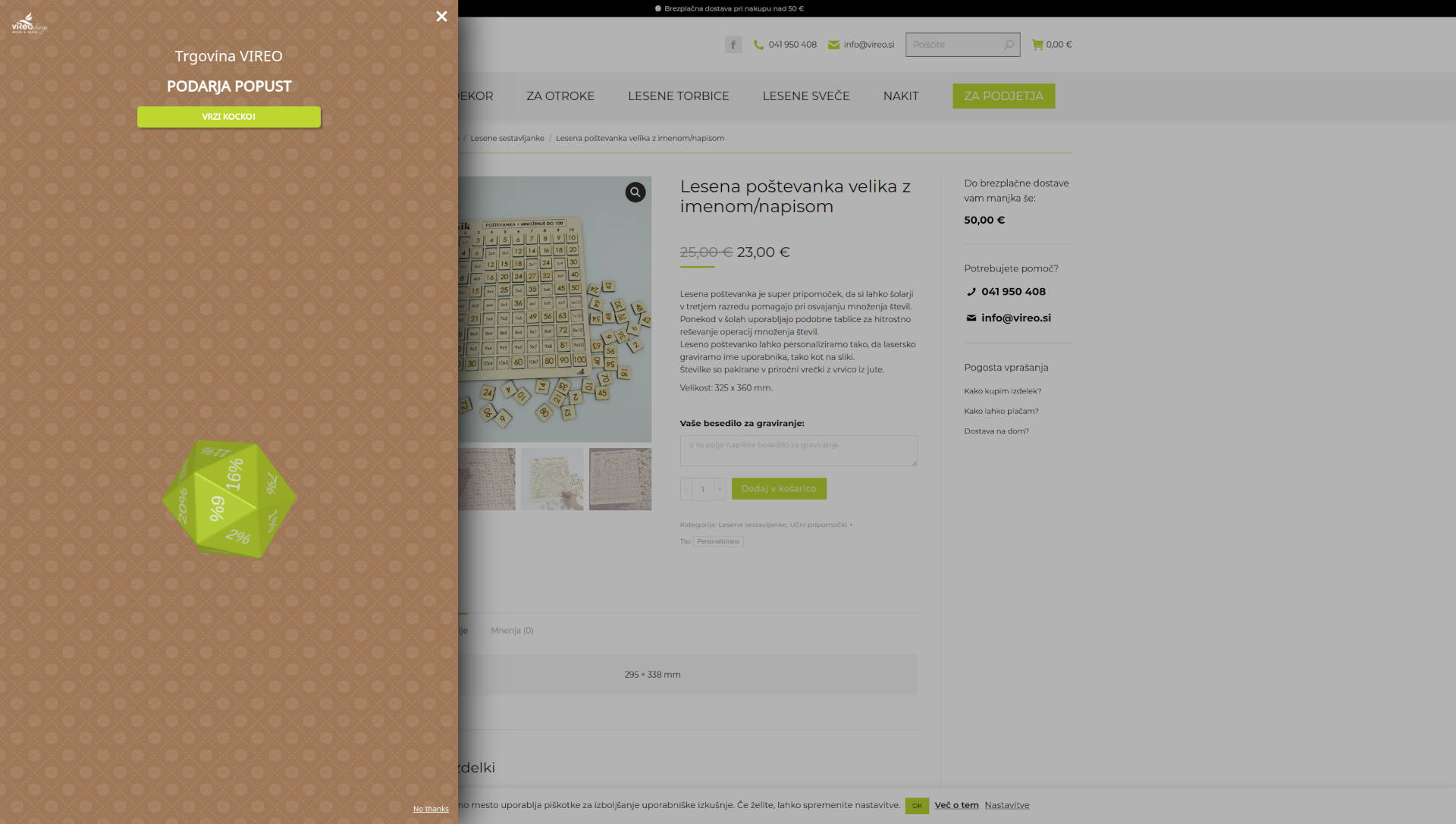Screen dimensions: 1456x824
Task: Open the ZA OTROKE menu
Action: [x=560, y=96]
